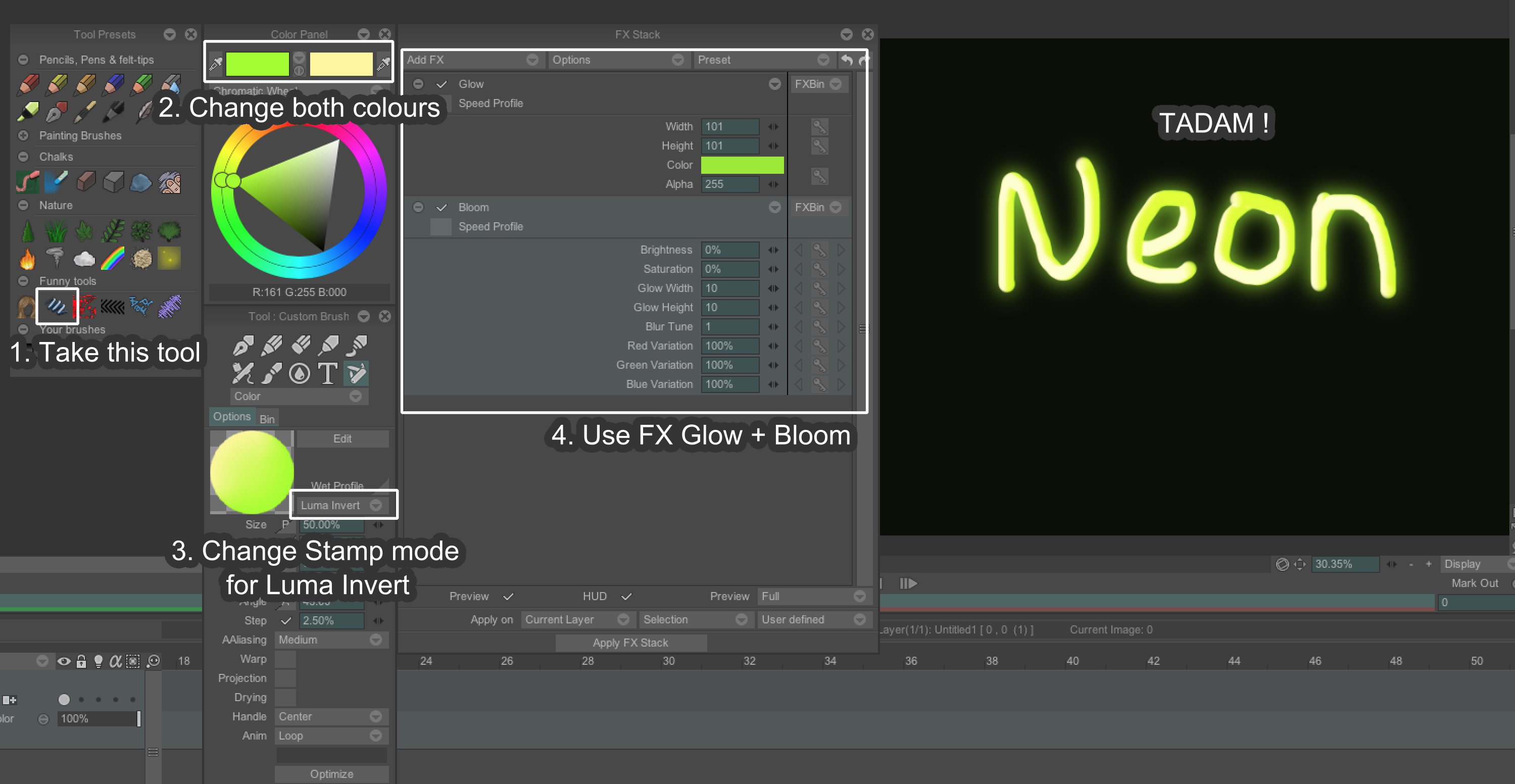The height and width of the screenshot is (784, 1515).
Task: Pick the pen nib drawing tool icon
Action: tap(243, 346)
